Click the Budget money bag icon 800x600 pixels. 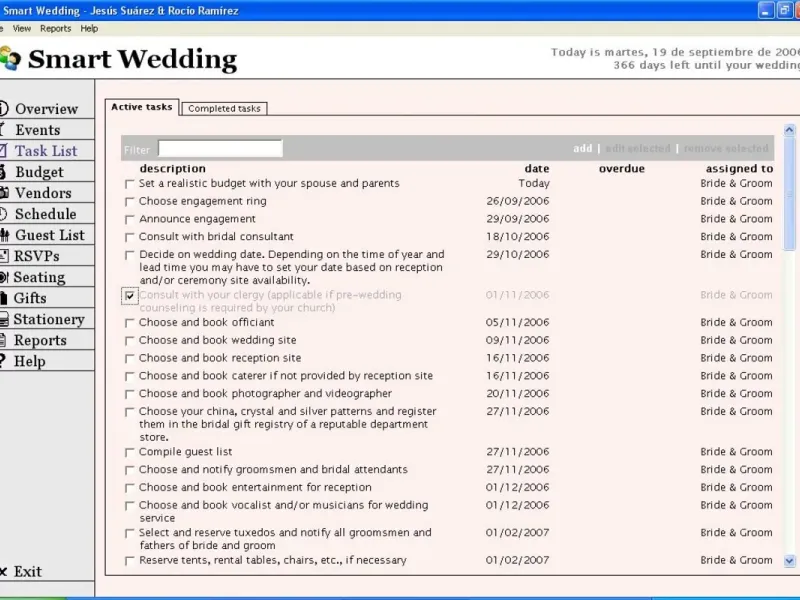pos(3,171)
